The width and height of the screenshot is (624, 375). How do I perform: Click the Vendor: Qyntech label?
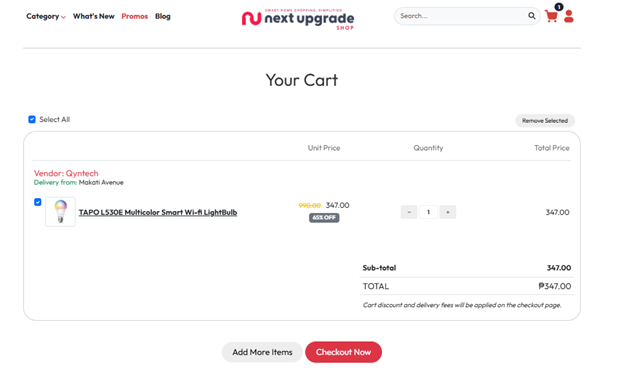pyautogui.click(x=66, y=173)
